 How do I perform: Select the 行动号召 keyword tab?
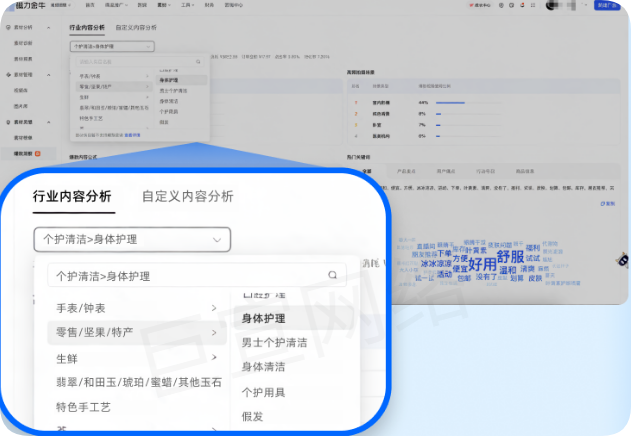point(485,171)
